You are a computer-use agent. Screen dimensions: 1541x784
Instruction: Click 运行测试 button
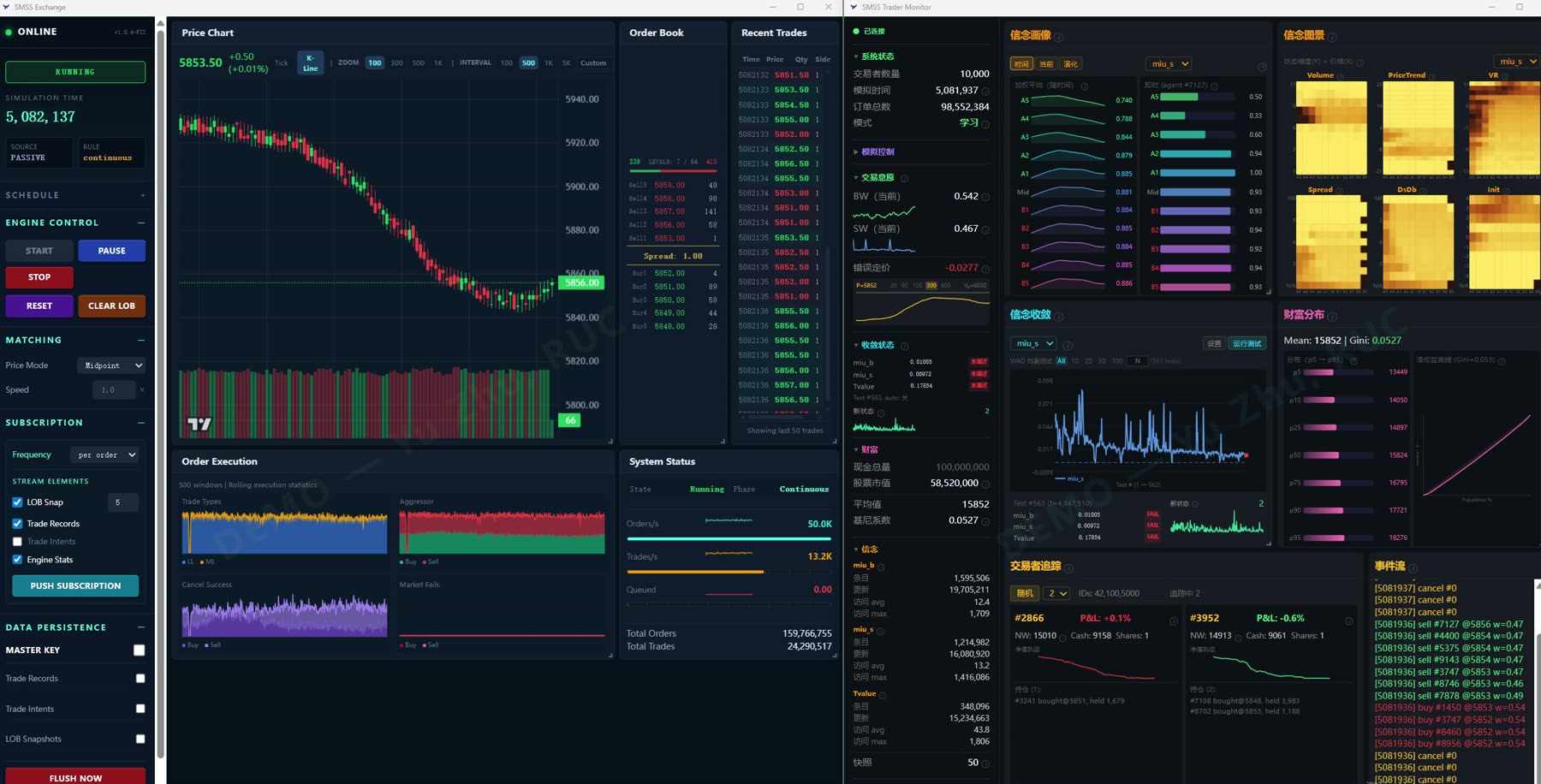[x=1246, y=343]
